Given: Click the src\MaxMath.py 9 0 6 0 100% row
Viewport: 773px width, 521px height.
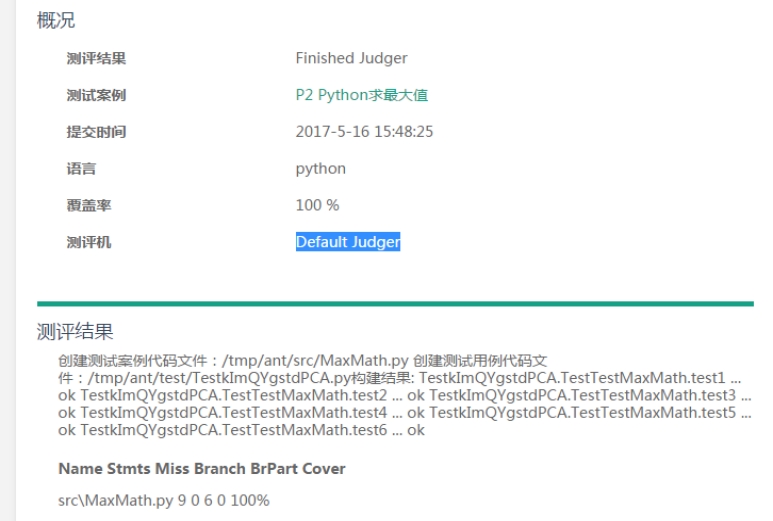Looking at the screenshot, I should coord(164,500).
